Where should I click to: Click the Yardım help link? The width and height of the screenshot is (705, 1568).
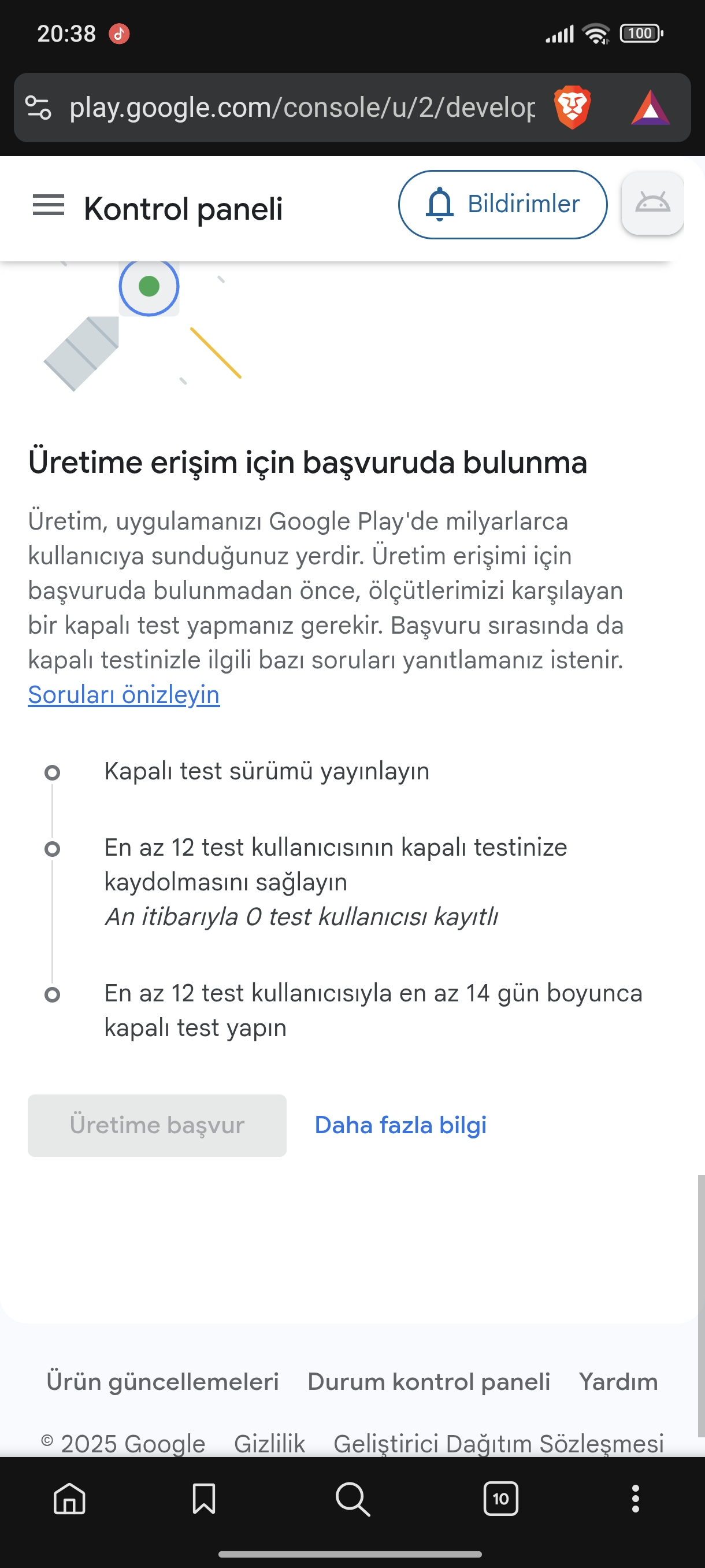618,1382
